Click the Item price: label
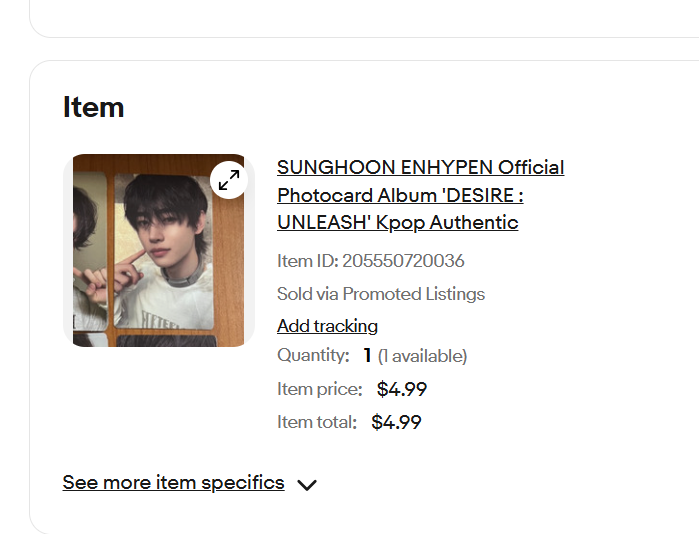699x534 pixels. (320, 389)
